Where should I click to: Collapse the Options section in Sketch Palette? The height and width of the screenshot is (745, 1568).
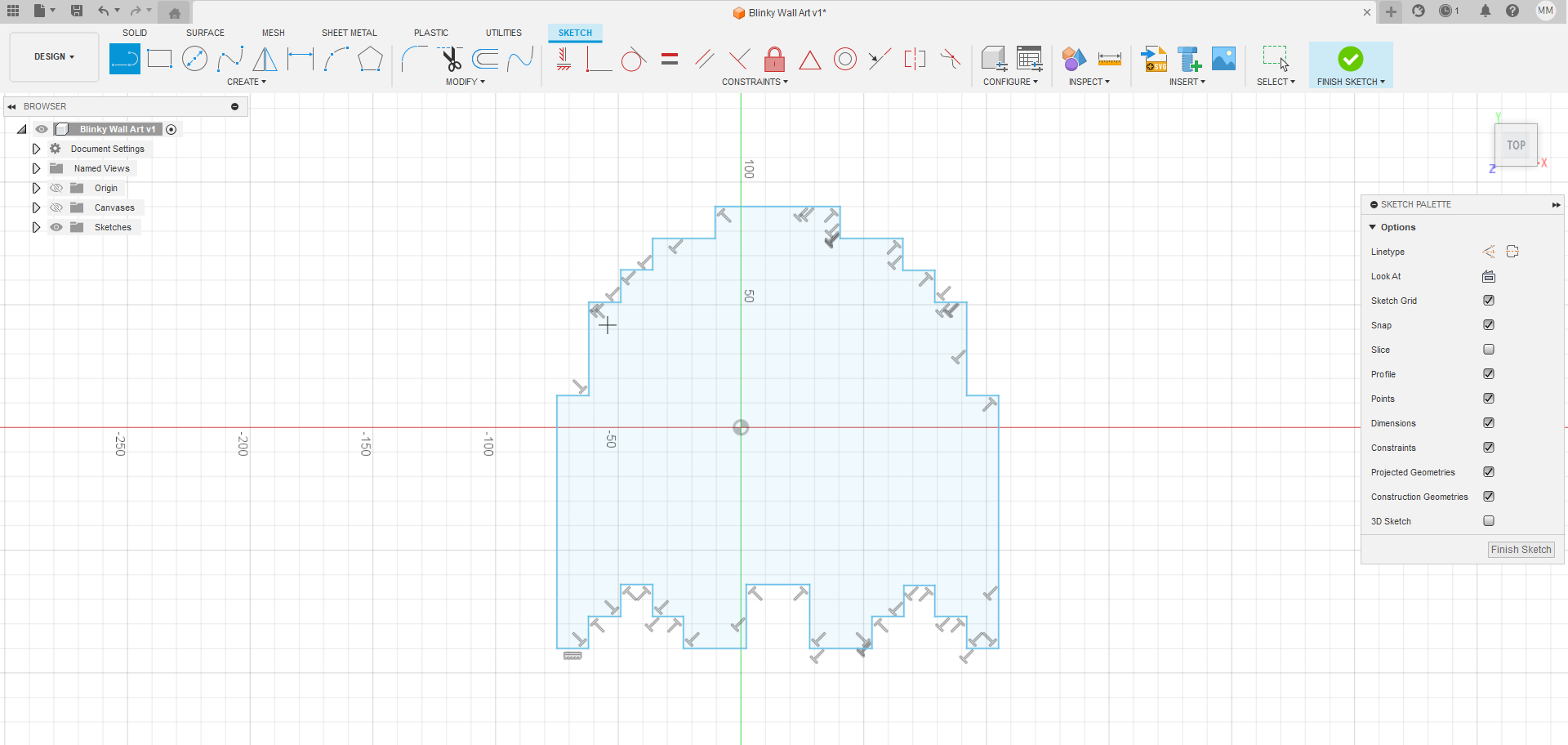[x=1373, y=227]
